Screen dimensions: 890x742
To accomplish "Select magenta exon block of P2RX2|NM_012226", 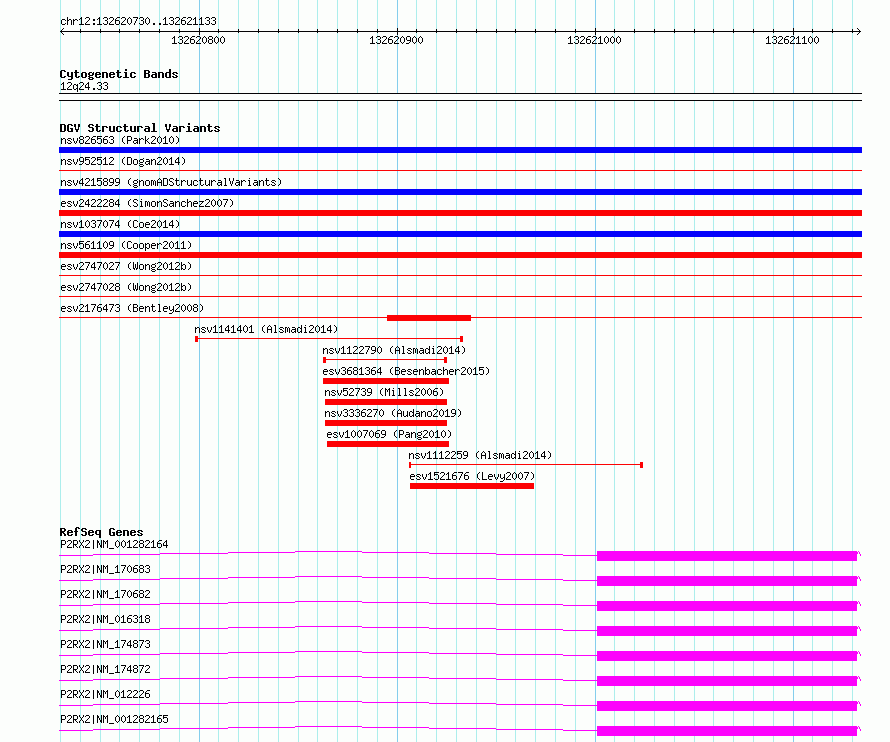I will pos(727,706).
